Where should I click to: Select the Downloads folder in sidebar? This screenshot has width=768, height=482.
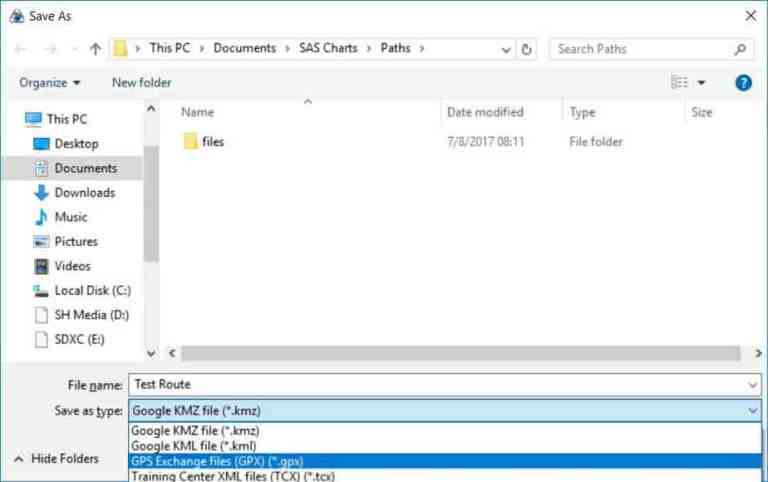click(84, 192)
